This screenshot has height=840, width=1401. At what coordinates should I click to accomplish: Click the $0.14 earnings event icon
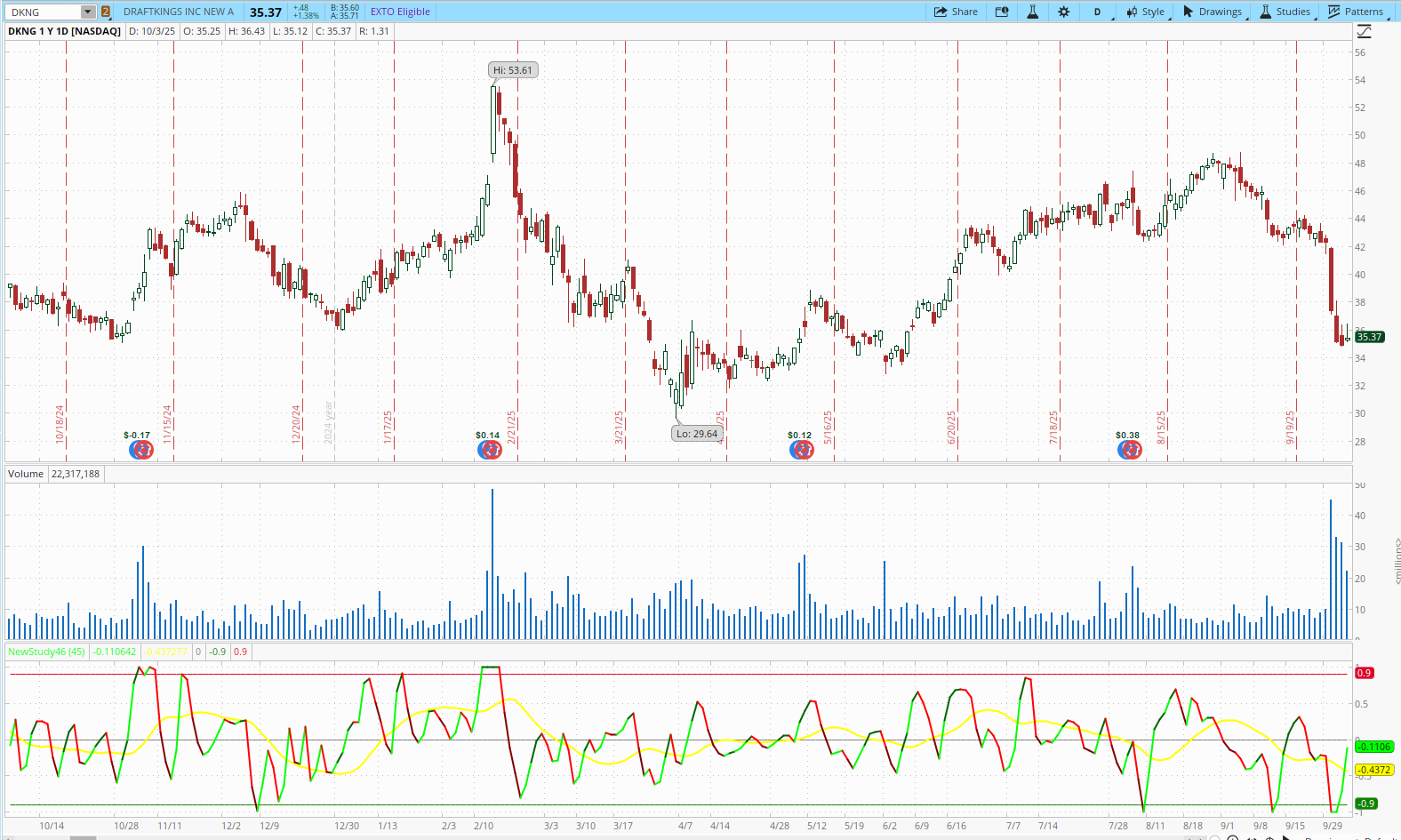tap(490, 450)
